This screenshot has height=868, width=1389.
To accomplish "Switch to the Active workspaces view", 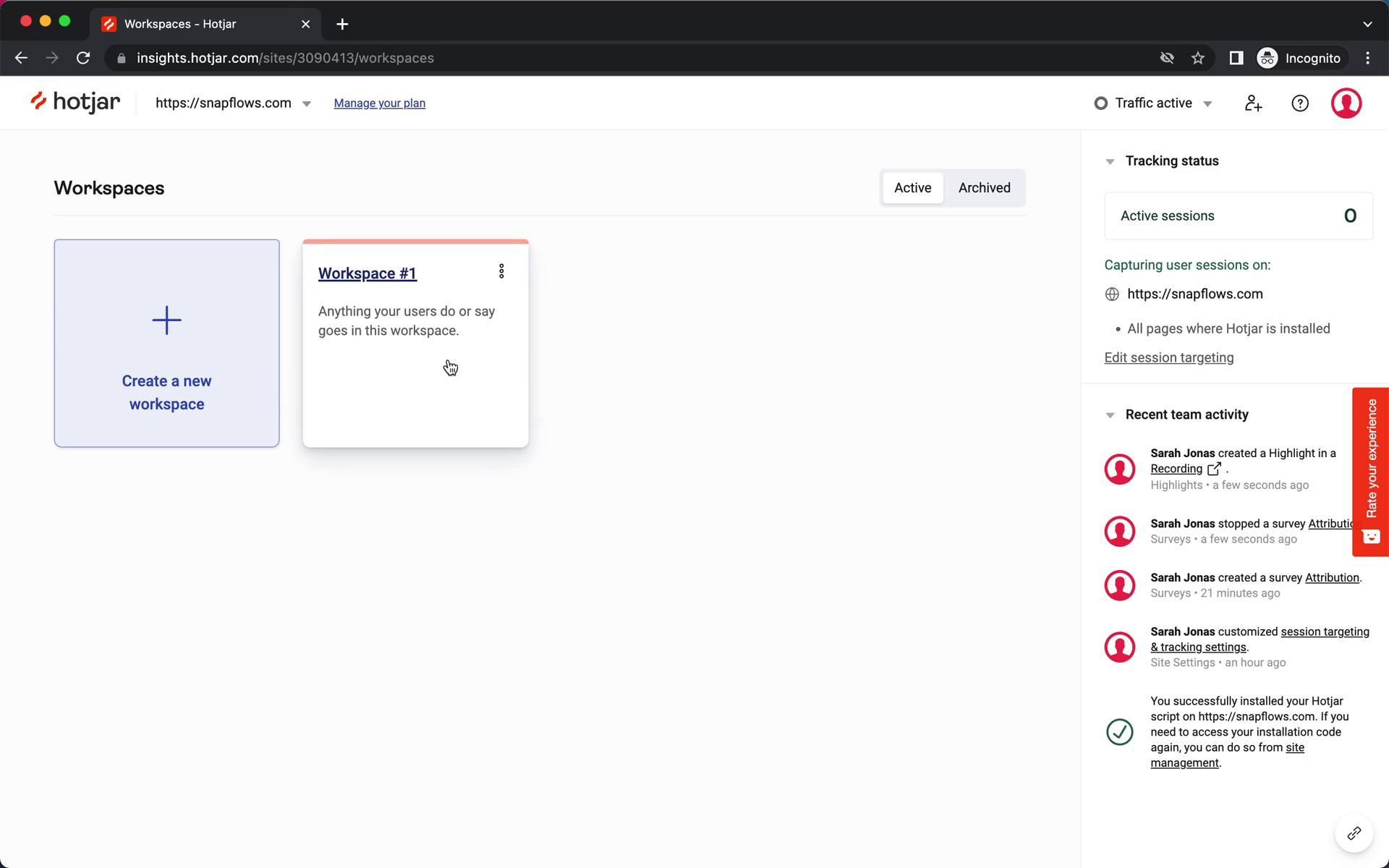I will coord(912,188).
